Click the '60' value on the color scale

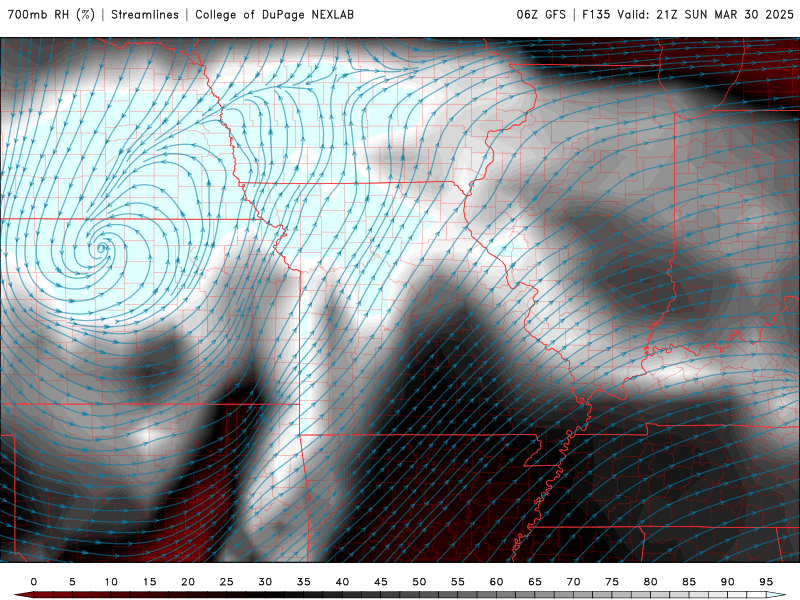(496, 582)
